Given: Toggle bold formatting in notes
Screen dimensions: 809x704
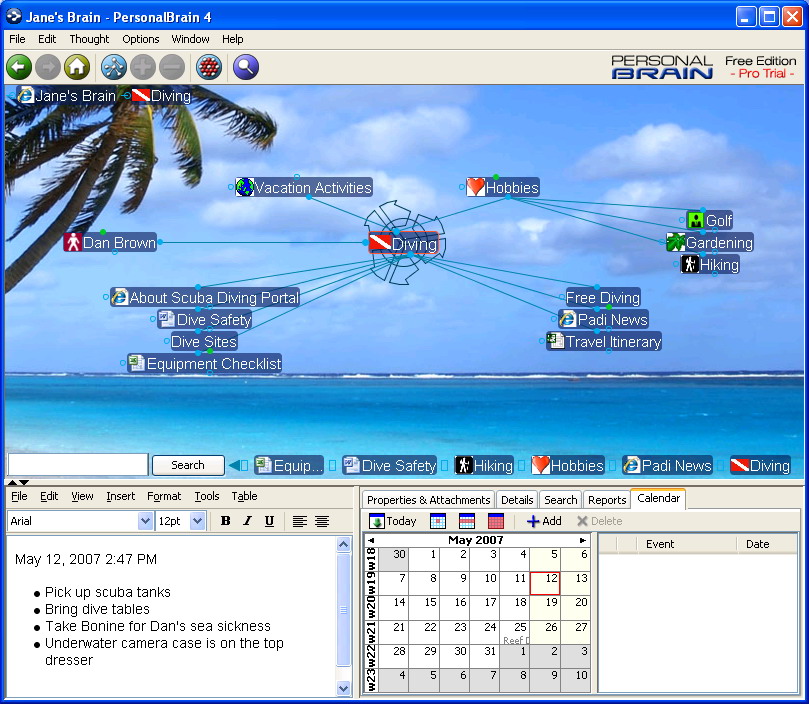Looking at the screenshot, I should tap(225, 521).
